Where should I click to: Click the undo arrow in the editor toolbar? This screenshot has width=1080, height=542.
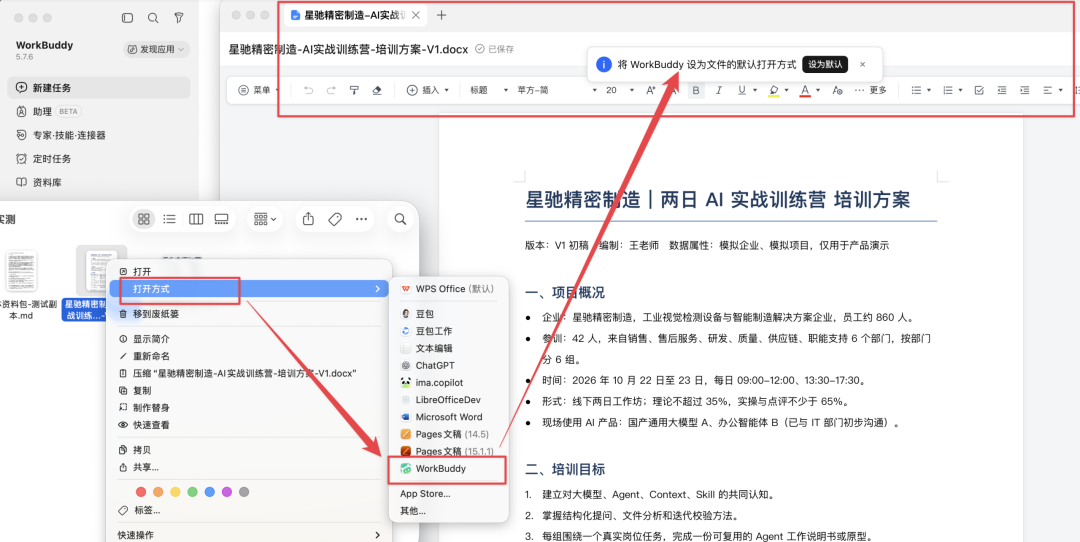(x=308, y=90)
